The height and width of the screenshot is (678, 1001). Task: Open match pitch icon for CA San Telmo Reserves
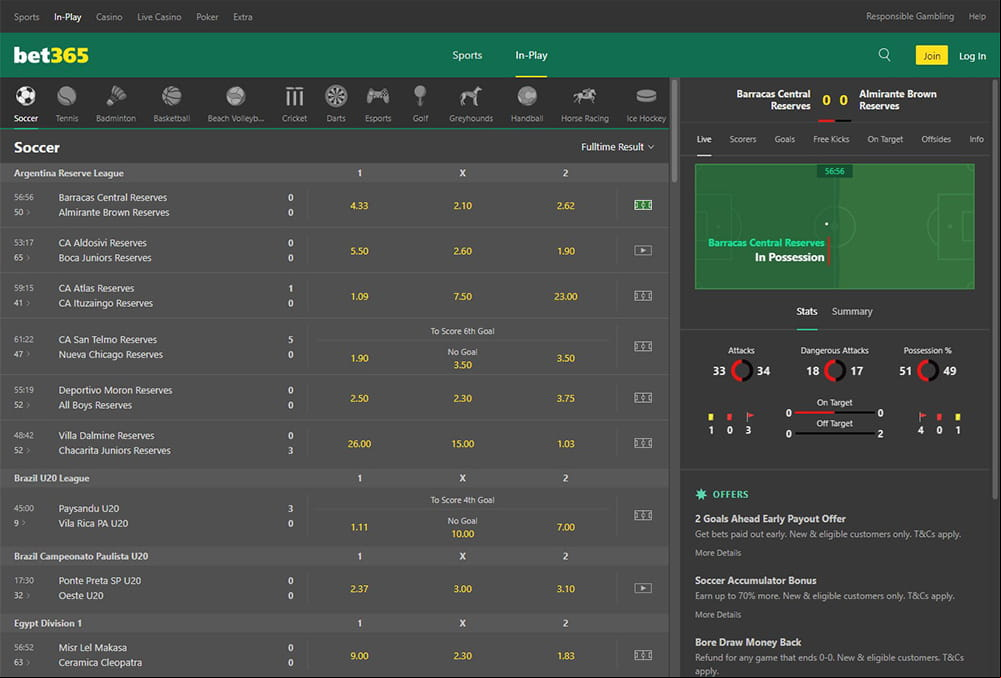pos(643,346)
